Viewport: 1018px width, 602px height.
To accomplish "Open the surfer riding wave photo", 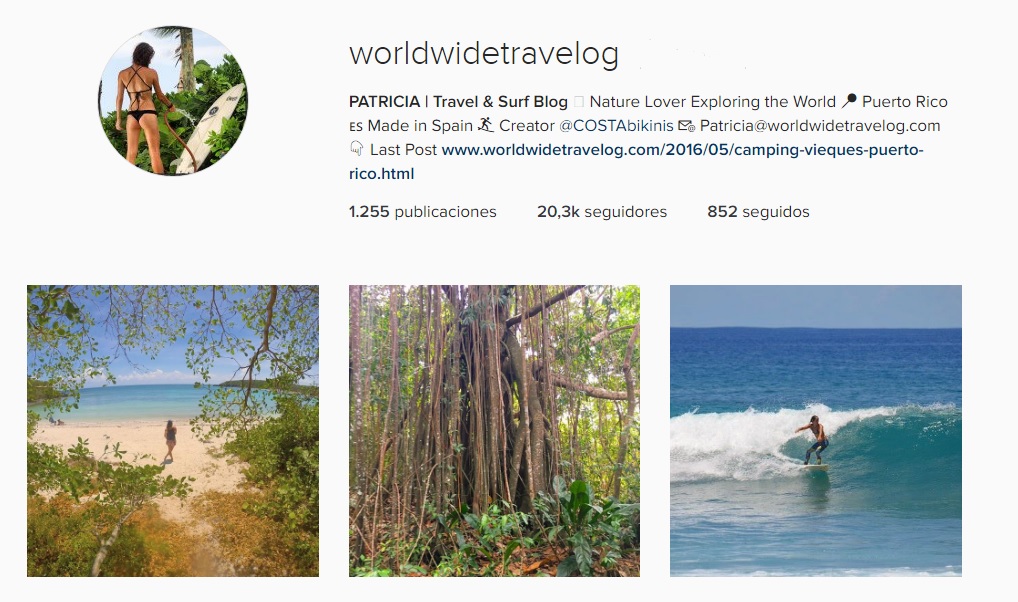I will coord(815,431).
